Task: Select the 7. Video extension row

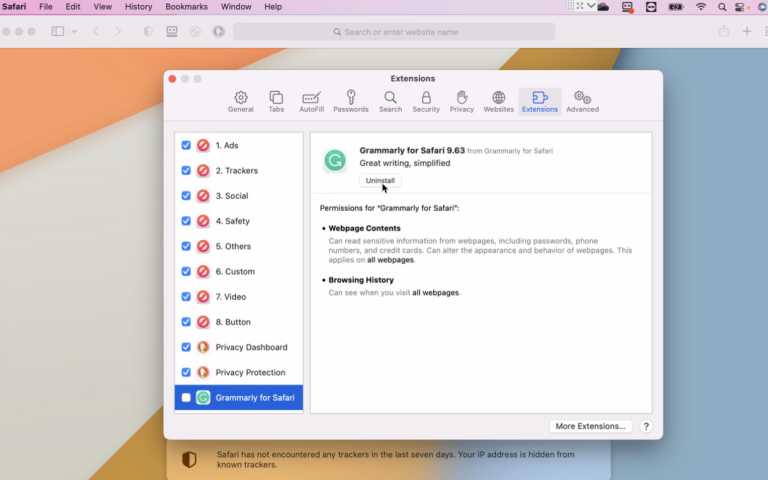Action: click(239, 296)
